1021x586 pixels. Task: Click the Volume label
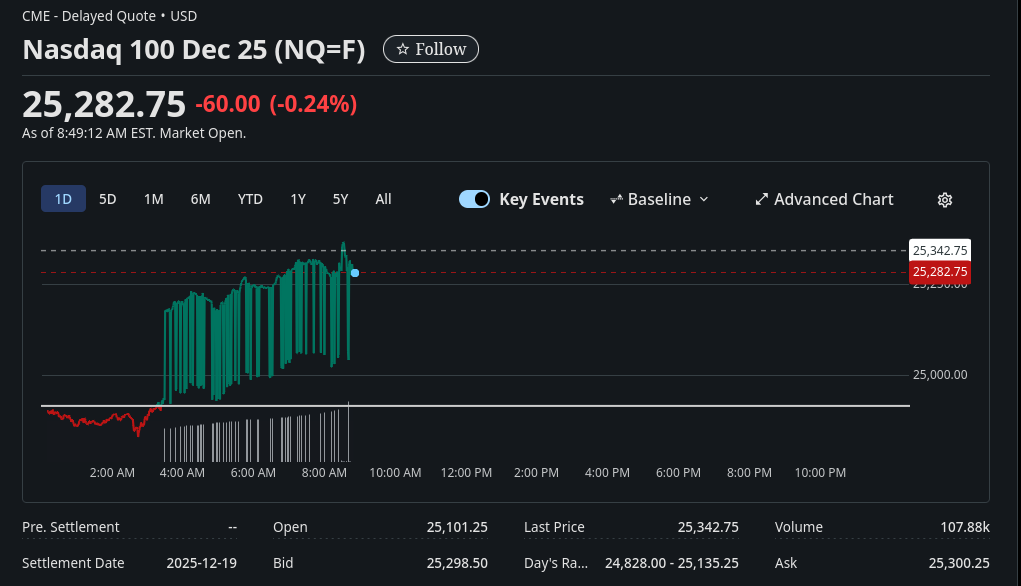798,527
